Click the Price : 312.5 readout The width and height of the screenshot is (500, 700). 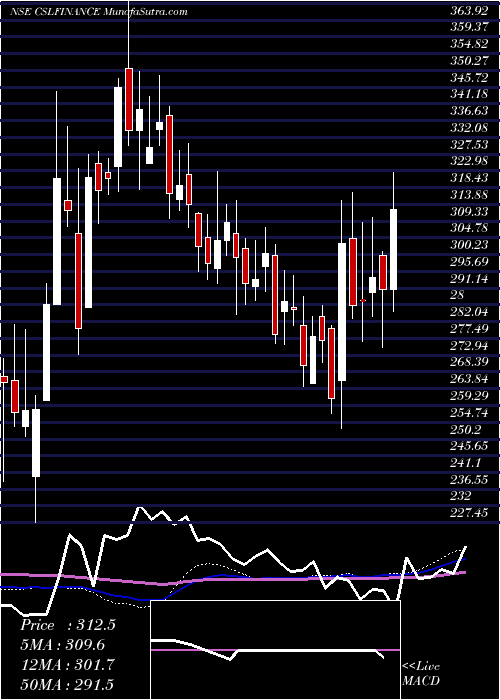(68, 625)
